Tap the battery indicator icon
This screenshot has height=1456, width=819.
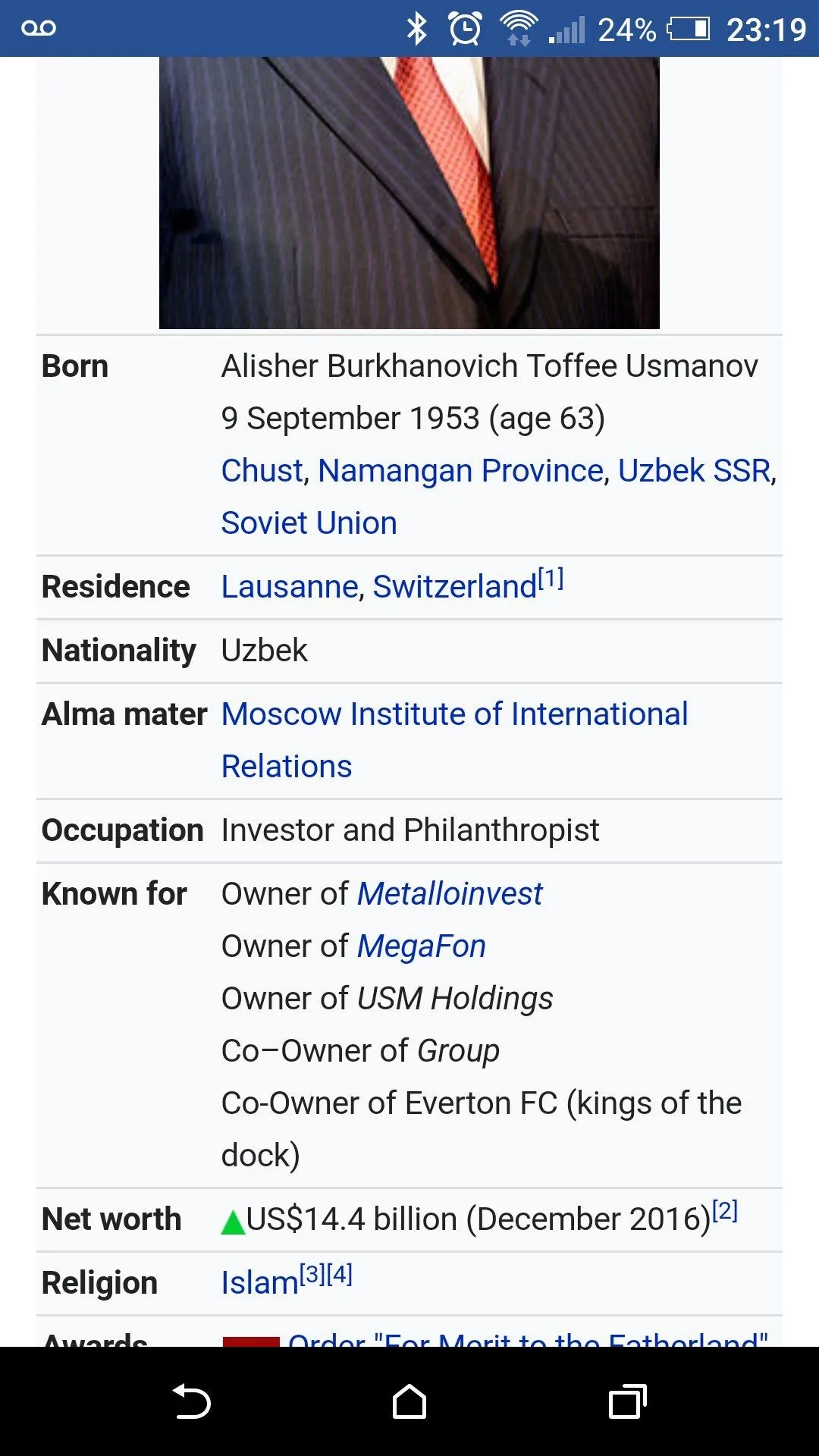pos(689,29)
